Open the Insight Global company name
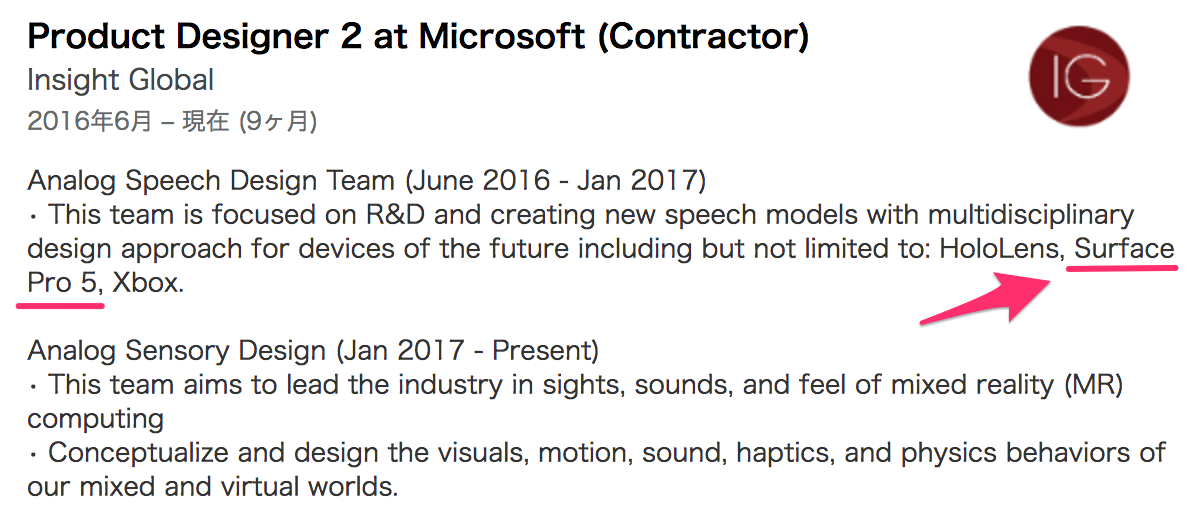The height and width of the screenshot is (524, 1200). (120, 80)
